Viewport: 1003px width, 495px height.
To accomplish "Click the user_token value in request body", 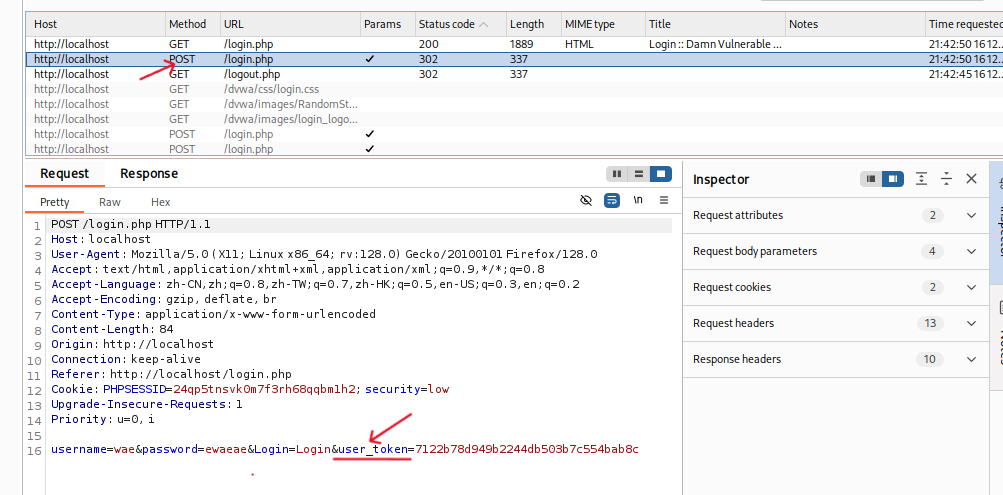I will pos(527,449).
